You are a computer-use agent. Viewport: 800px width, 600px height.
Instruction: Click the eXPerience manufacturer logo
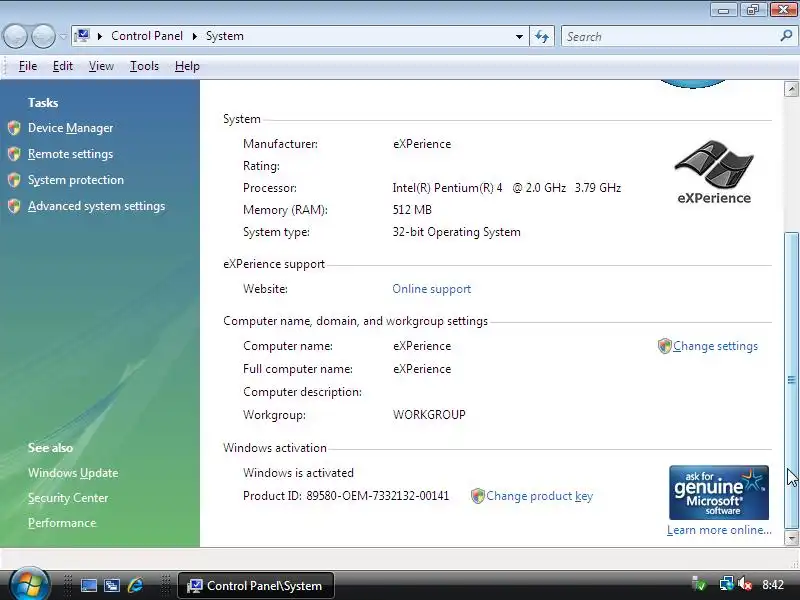coord(714,173)
